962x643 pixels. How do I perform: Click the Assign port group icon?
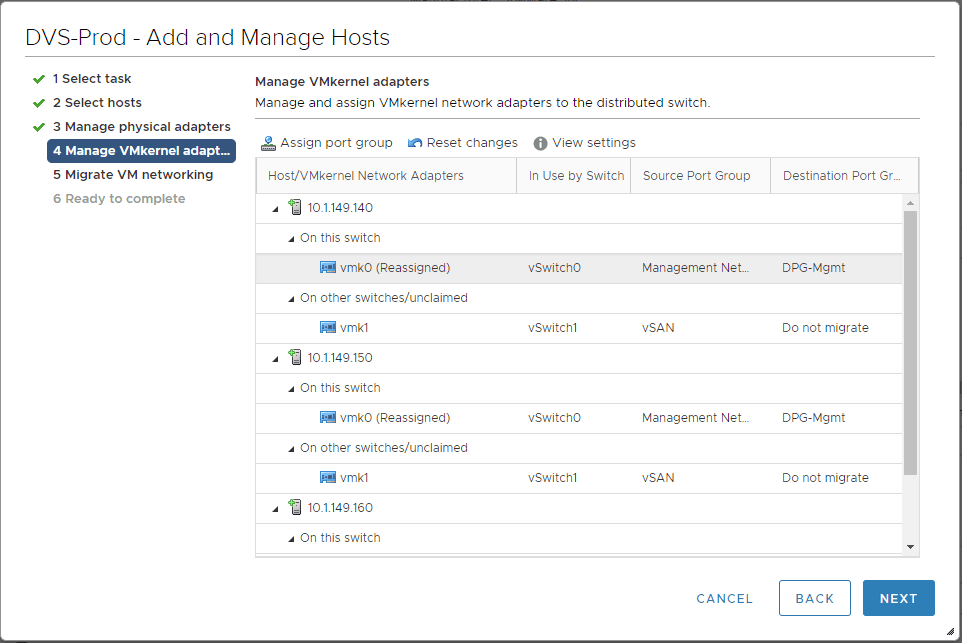pyautogui.click(x=268, y=142)
